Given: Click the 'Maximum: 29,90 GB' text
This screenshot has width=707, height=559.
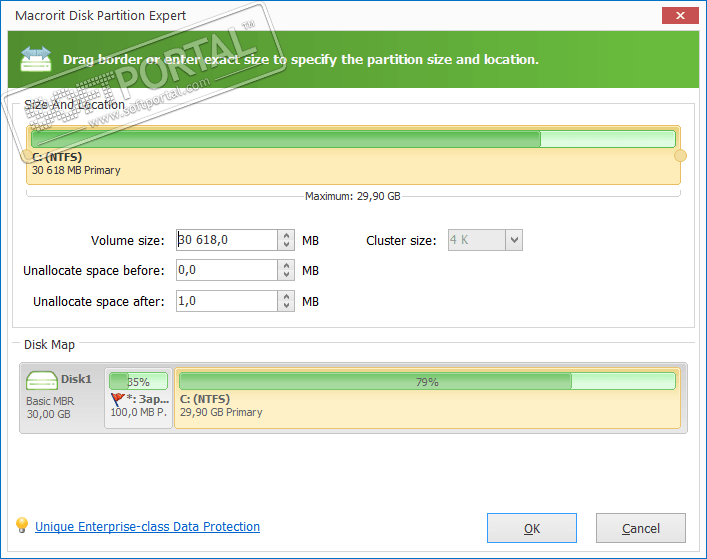Looking at the screenshot, I should click(353, 197).
